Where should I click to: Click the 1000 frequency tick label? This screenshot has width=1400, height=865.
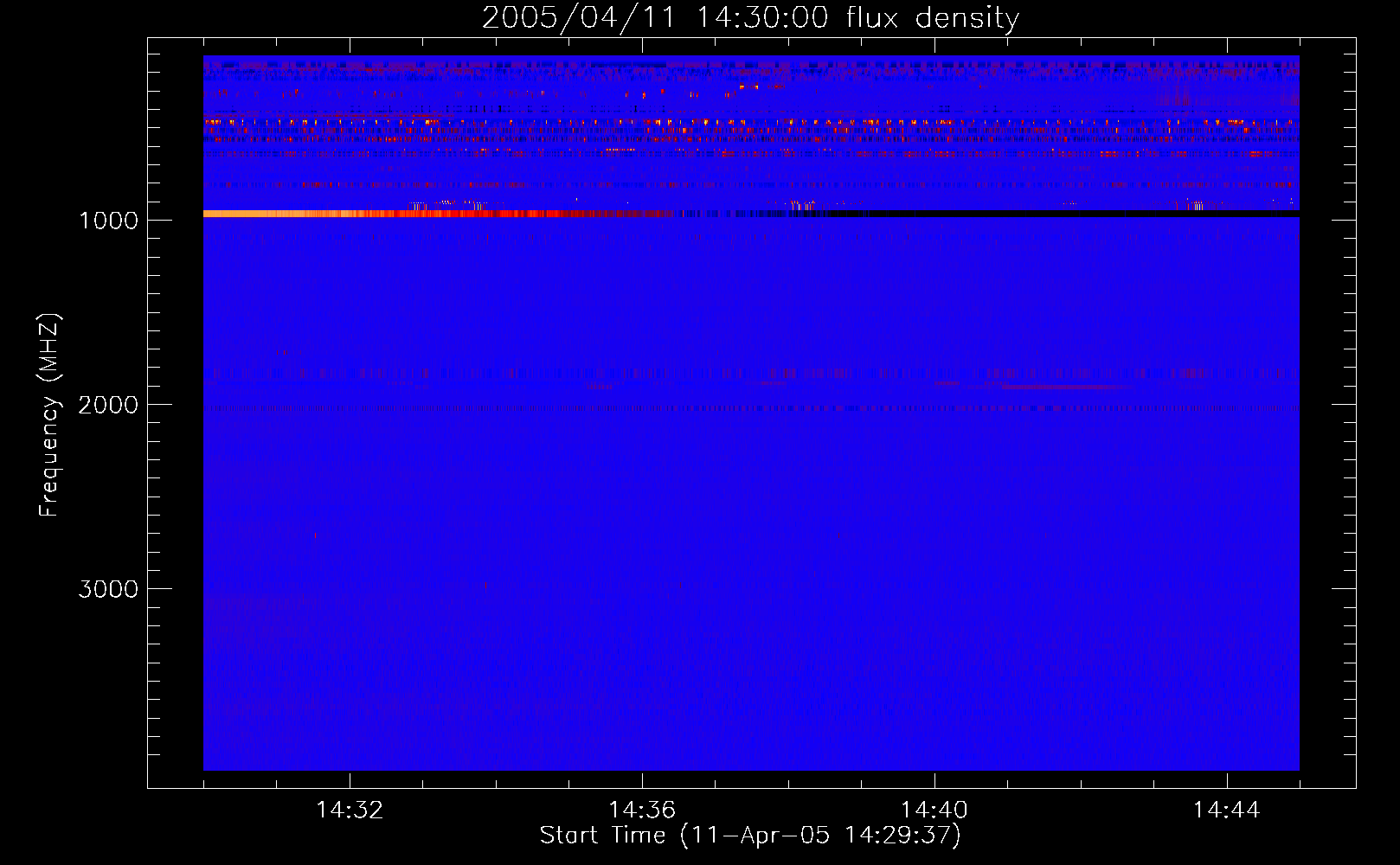pyautogui.click(x=108, y=221)
